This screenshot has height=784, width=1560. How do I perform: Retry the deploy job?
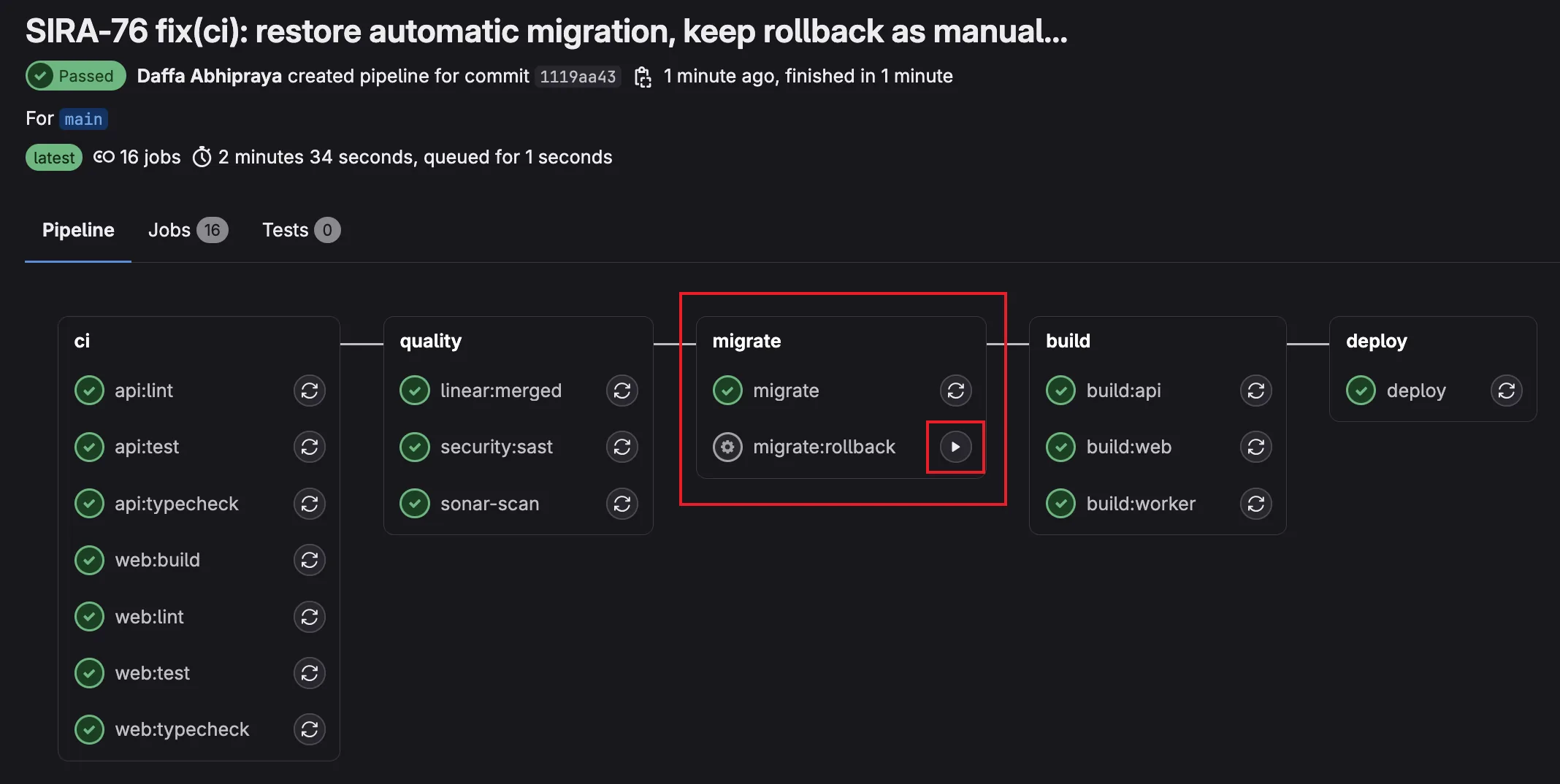(x=1506, y=390)
